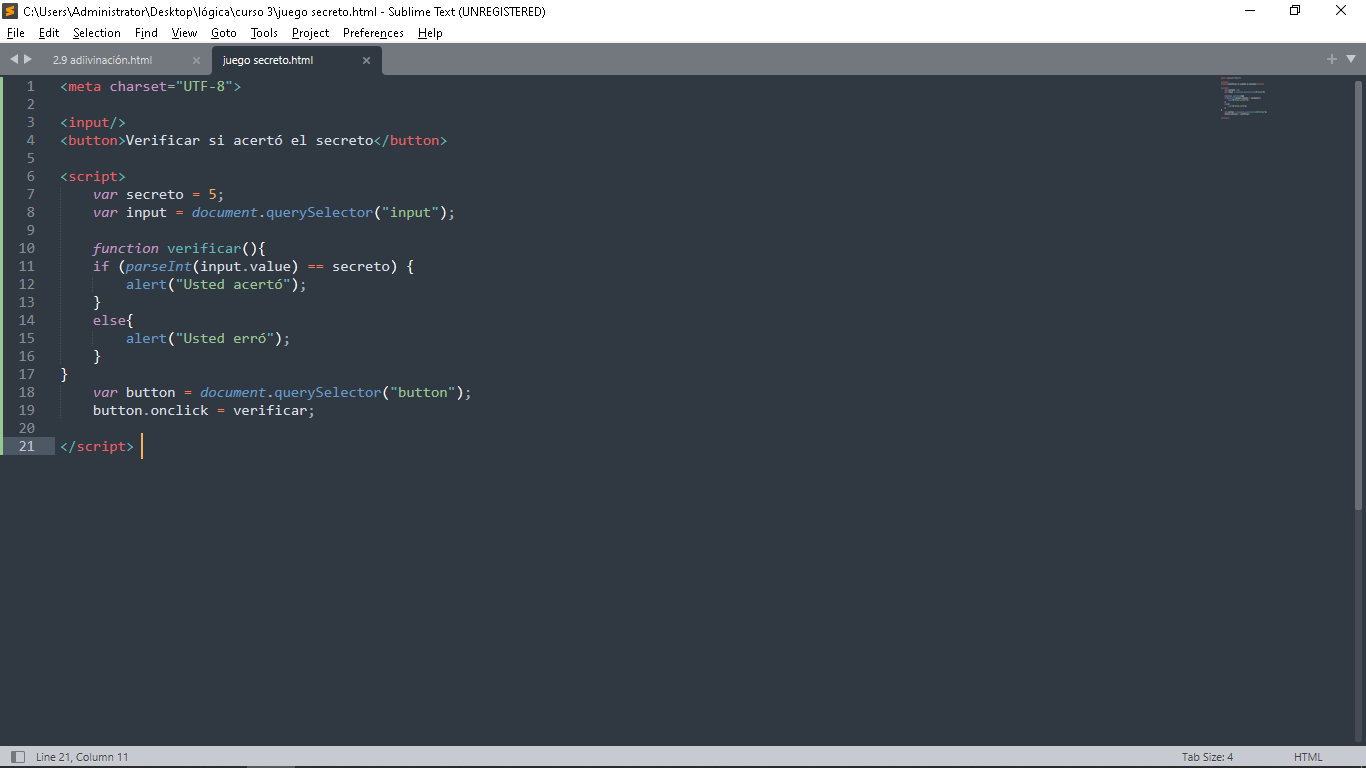Click 'var secreto = 5;' line
The width and height of the screenshot is (1366, 768).
coord(158,194)
